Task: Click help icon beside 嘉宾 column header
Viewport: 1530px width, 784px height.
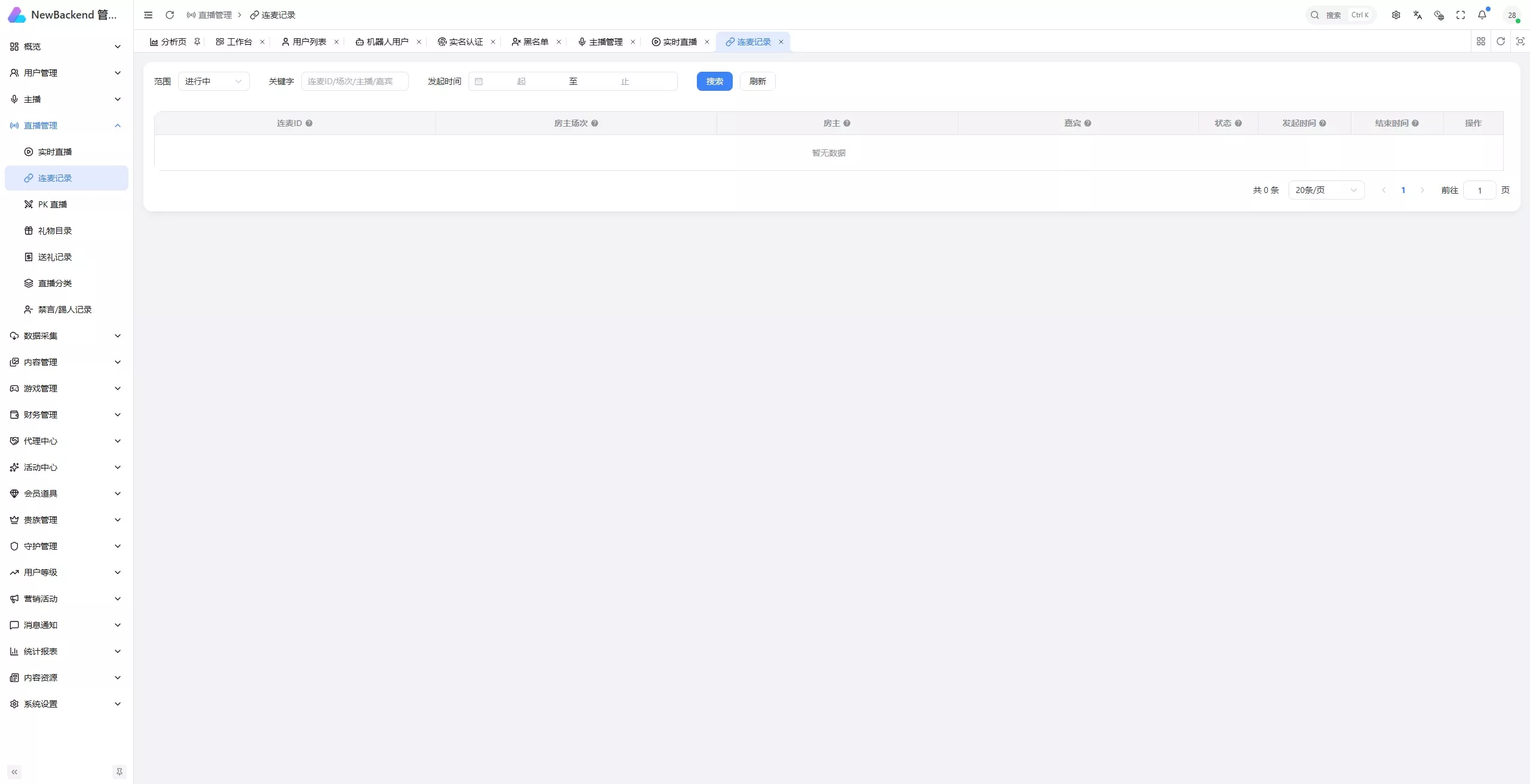Action: coord(1088,123)
